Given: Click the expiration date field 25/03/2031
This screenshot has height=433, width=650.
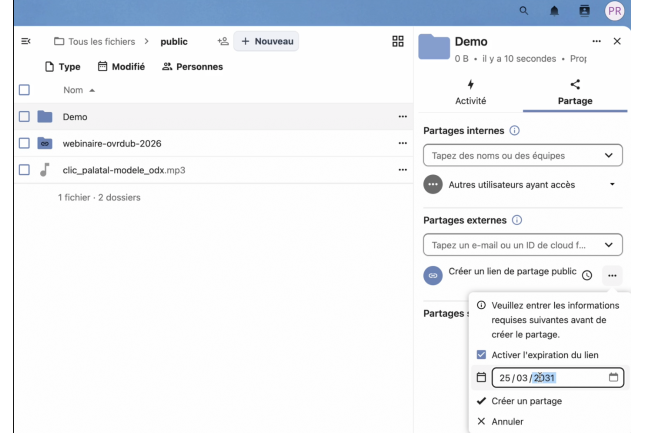Looking at the screenshot, I should coord(558,377).
